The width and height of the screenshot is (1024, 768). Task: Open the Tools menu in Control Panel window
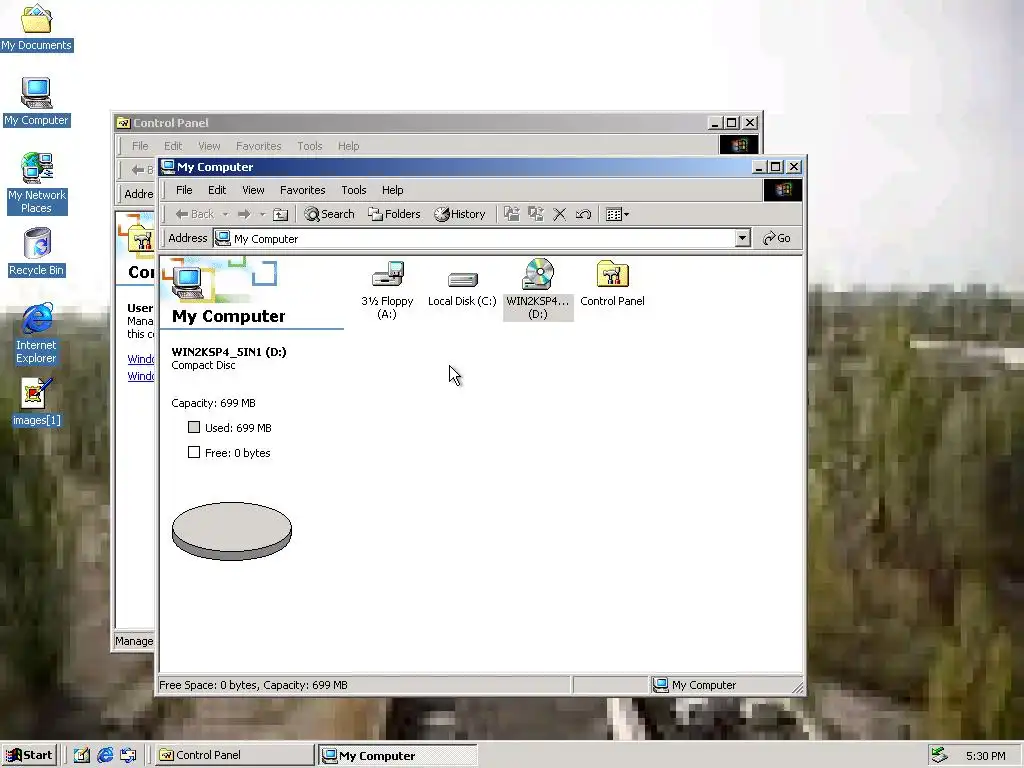310,146
